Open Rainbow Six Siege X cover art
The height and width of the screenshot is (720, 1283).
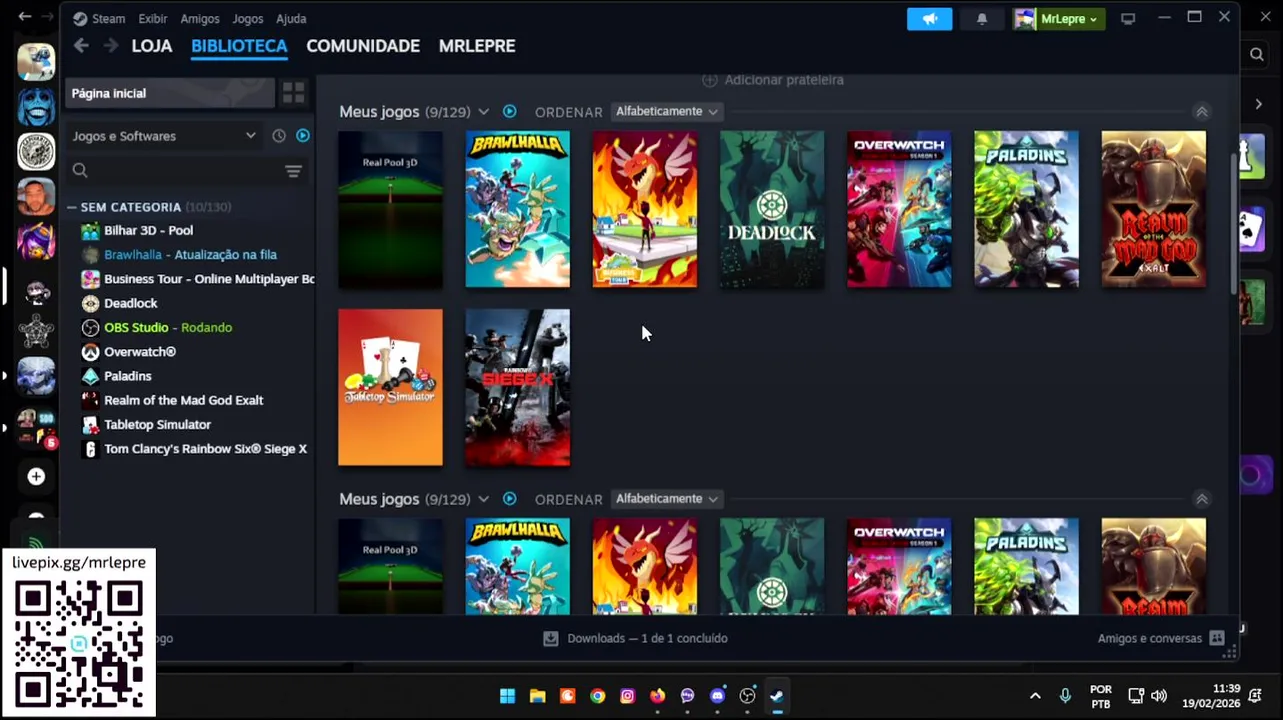(x=517, y=387)
